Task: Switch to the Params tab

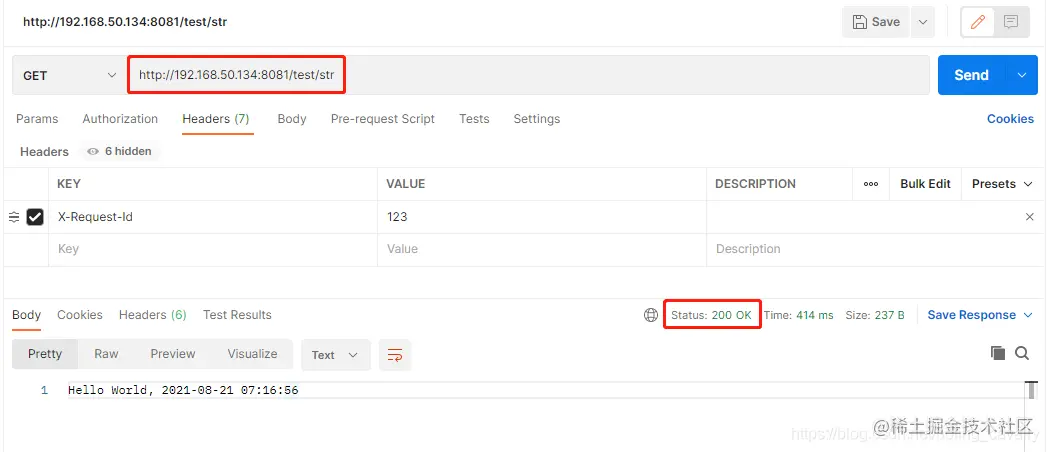Action: coord(37,119)
